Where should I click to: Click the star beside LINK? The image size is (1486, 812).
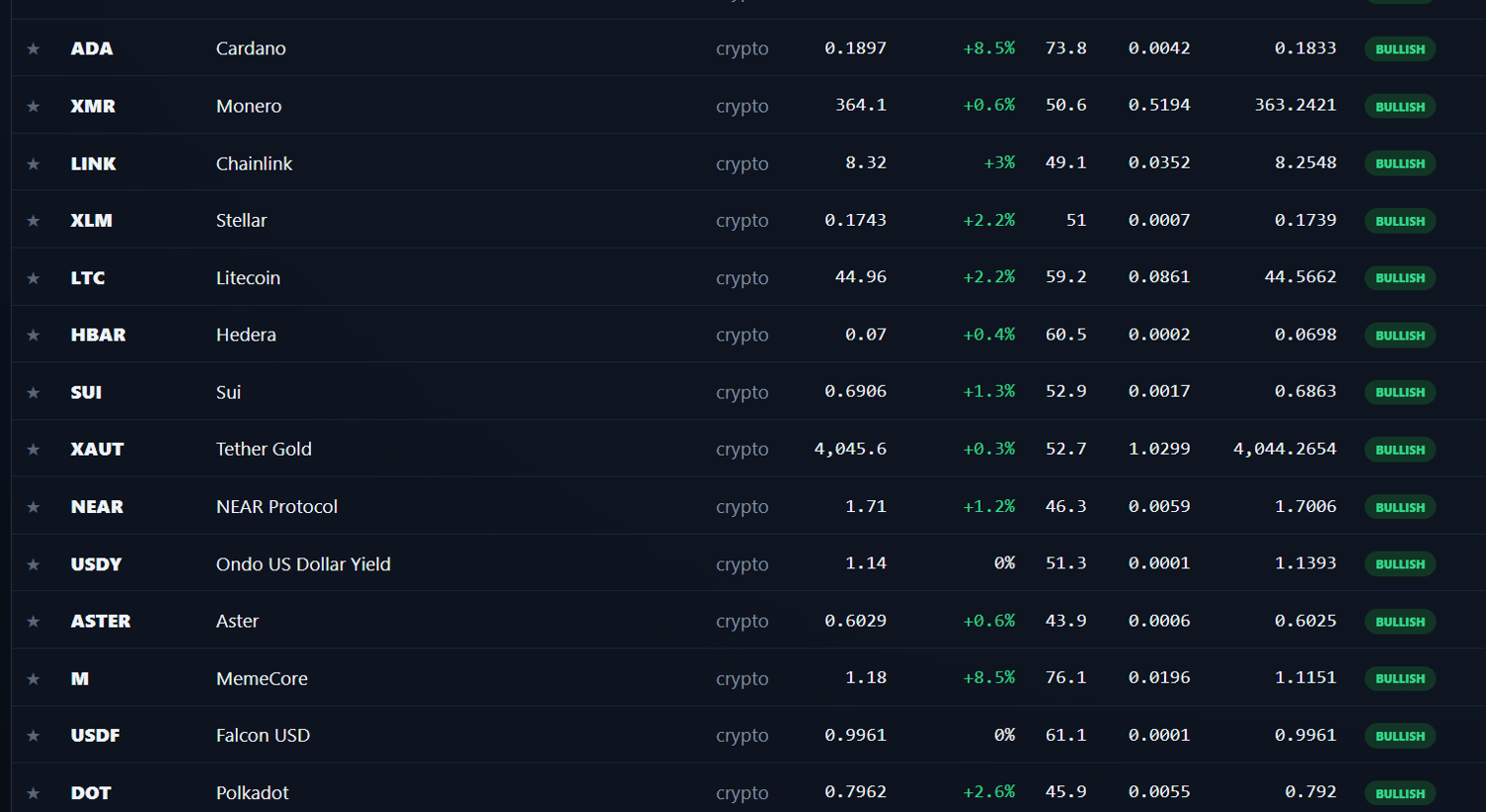coord(33,163)
